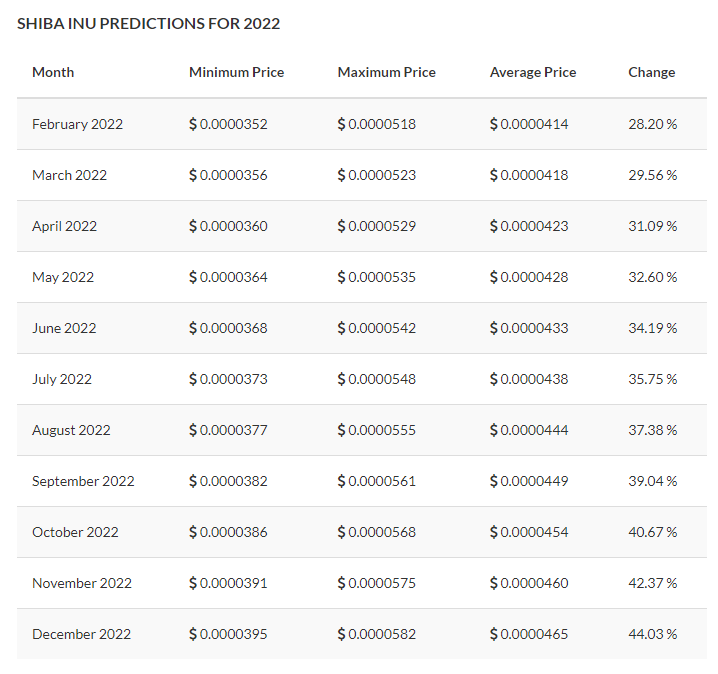Click the Average Price column header
This screenshot has width=718, height=674.
click(x=533, y=72)
